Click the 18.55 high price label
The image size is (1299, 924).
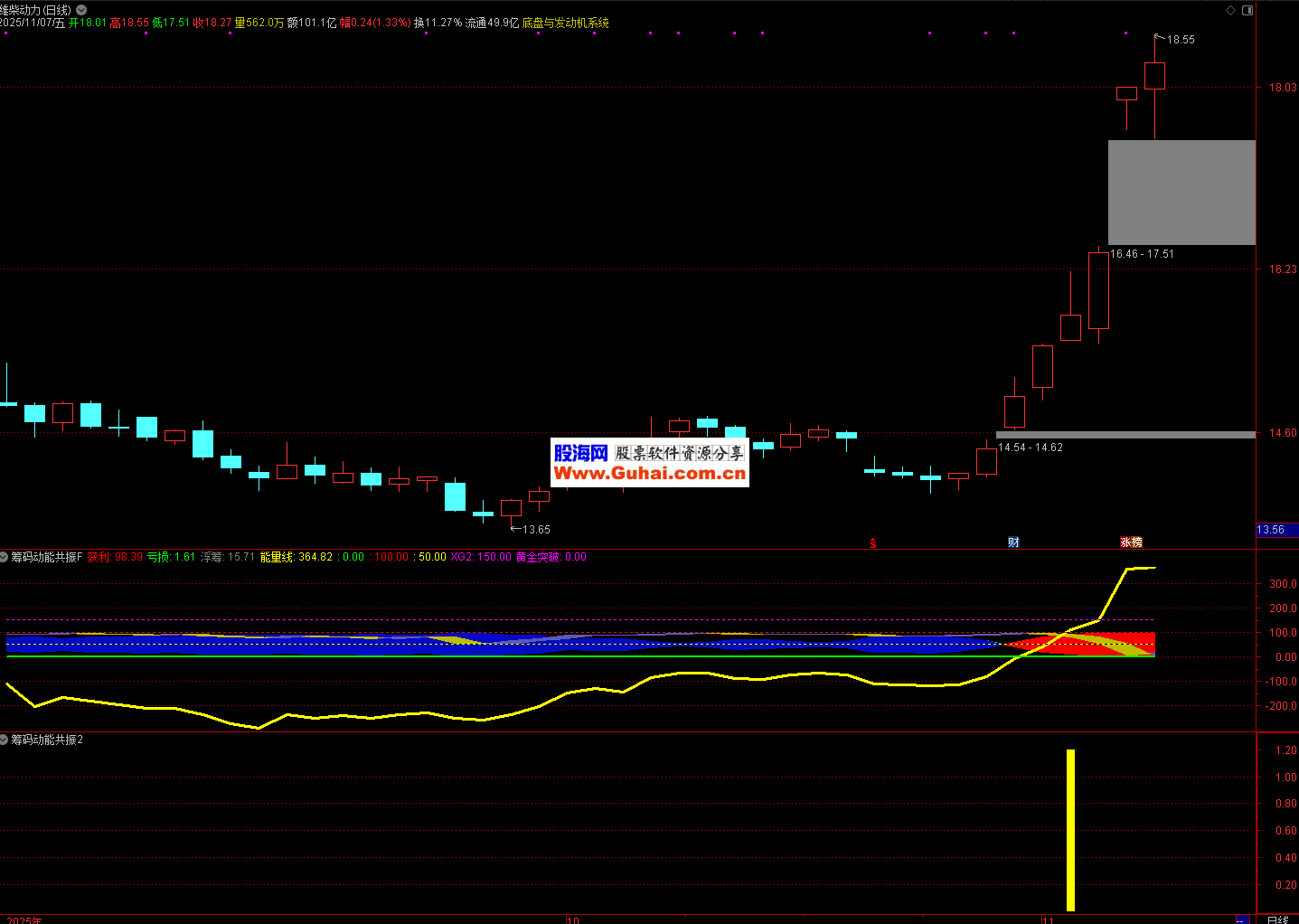1181,40
